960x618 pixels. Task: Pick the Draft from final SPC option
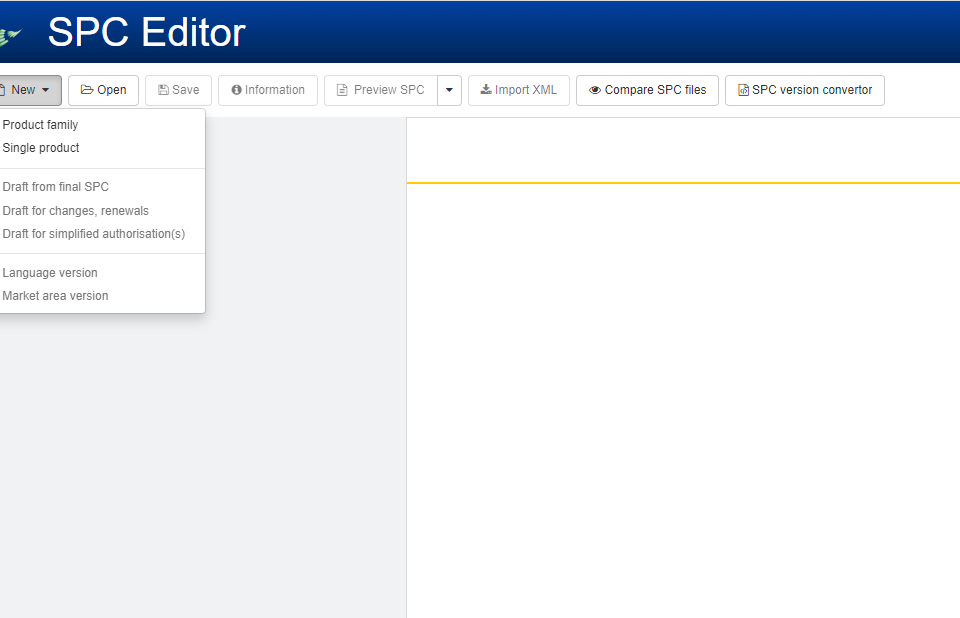point(56,187)
